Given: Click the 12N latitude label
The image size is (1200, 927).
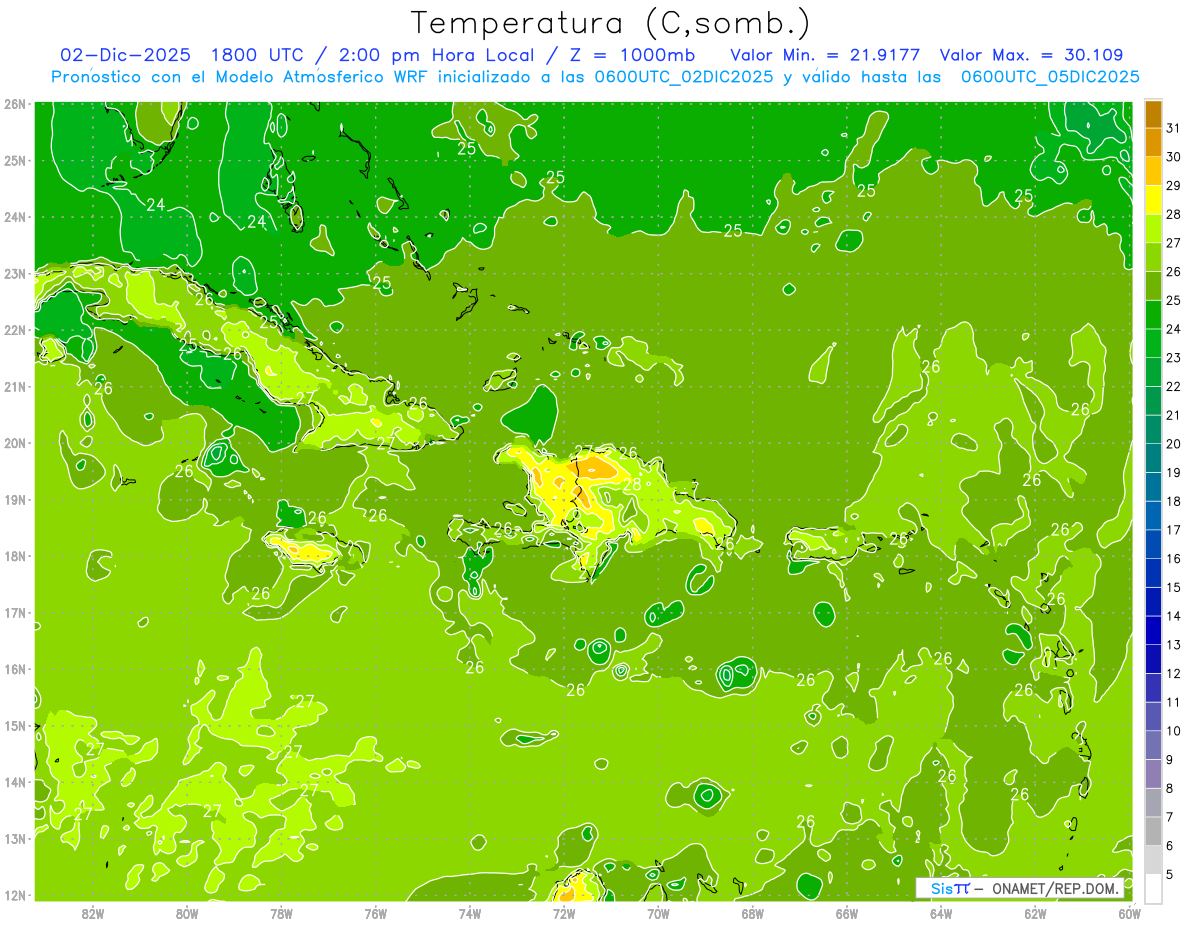Looking at the screenshot, I should coord(16,895).
